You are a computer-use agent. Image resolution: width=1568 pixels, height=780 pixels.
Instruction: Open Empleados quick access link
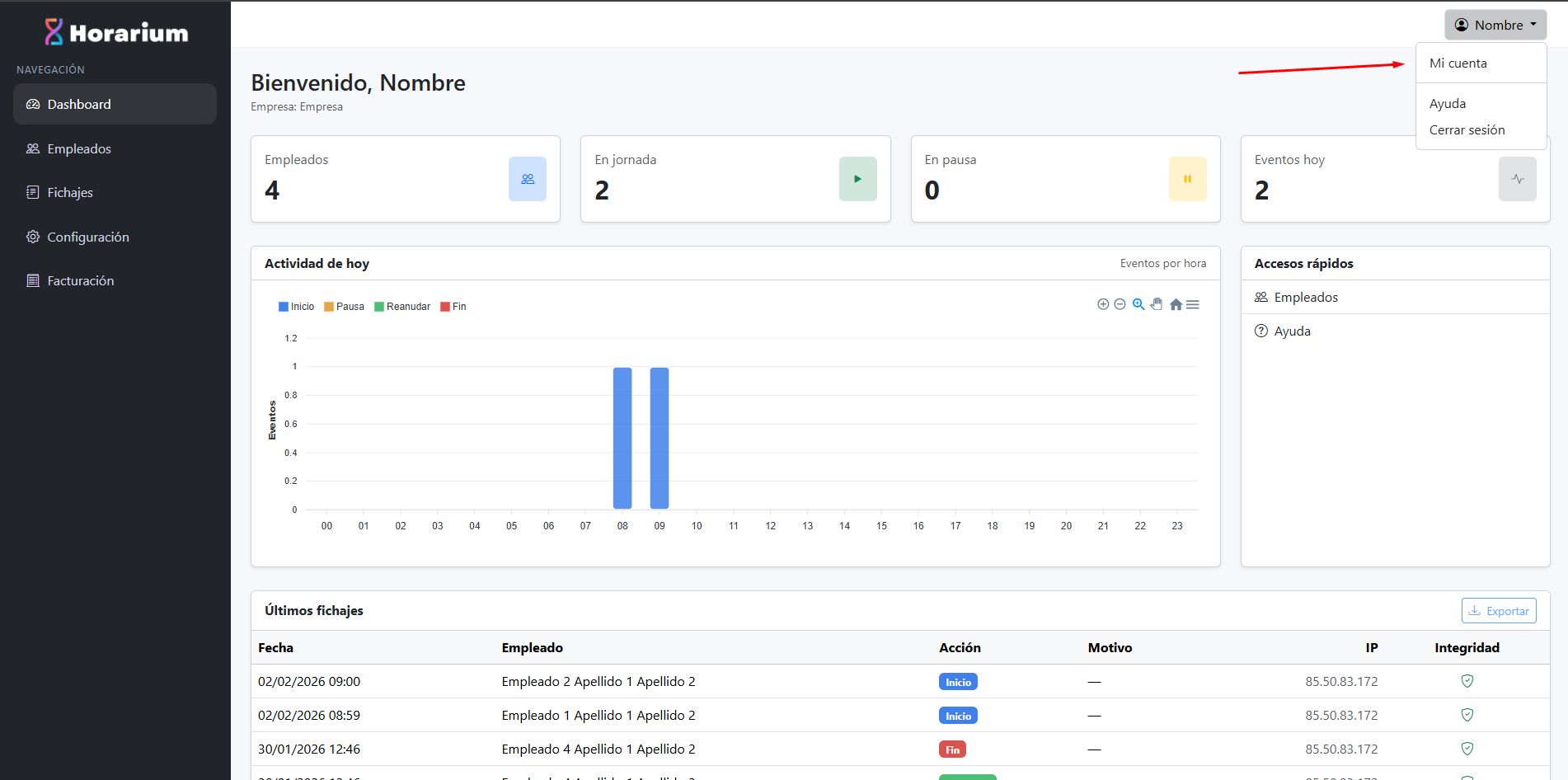1306,298
